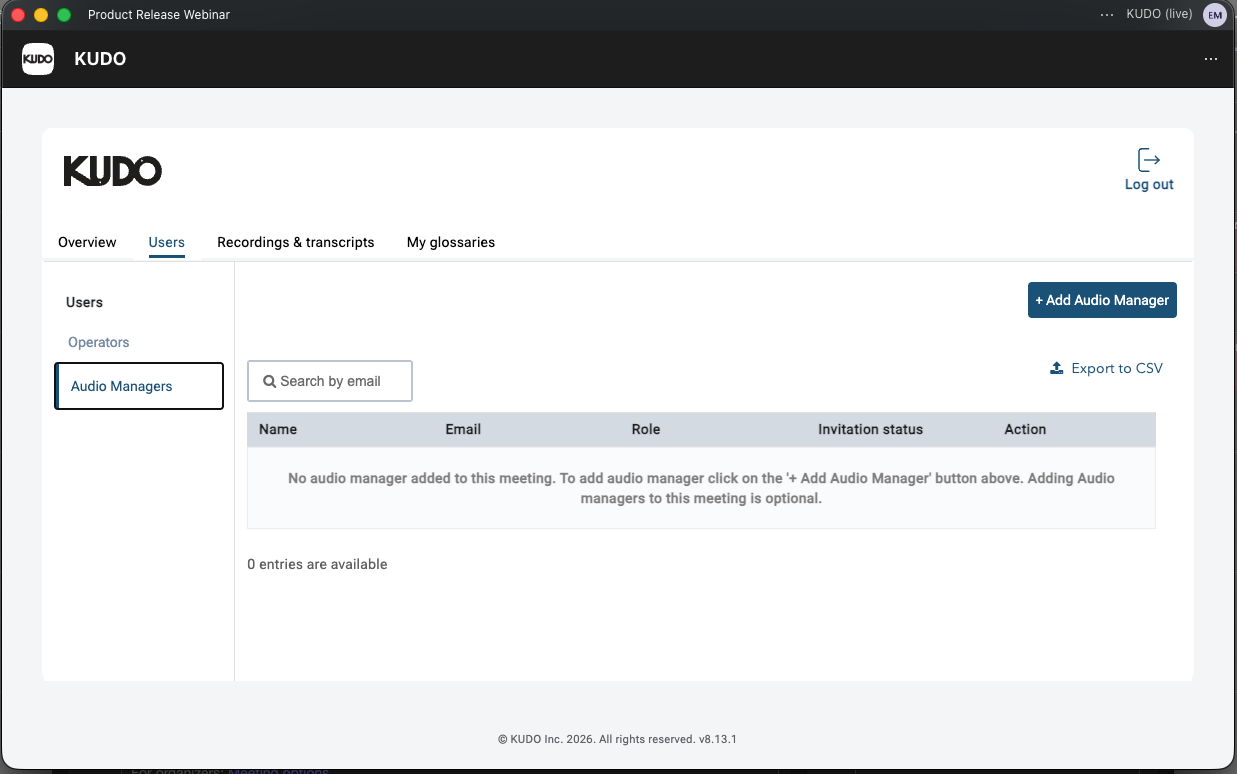Click the KUDO app logo icon

38,59
